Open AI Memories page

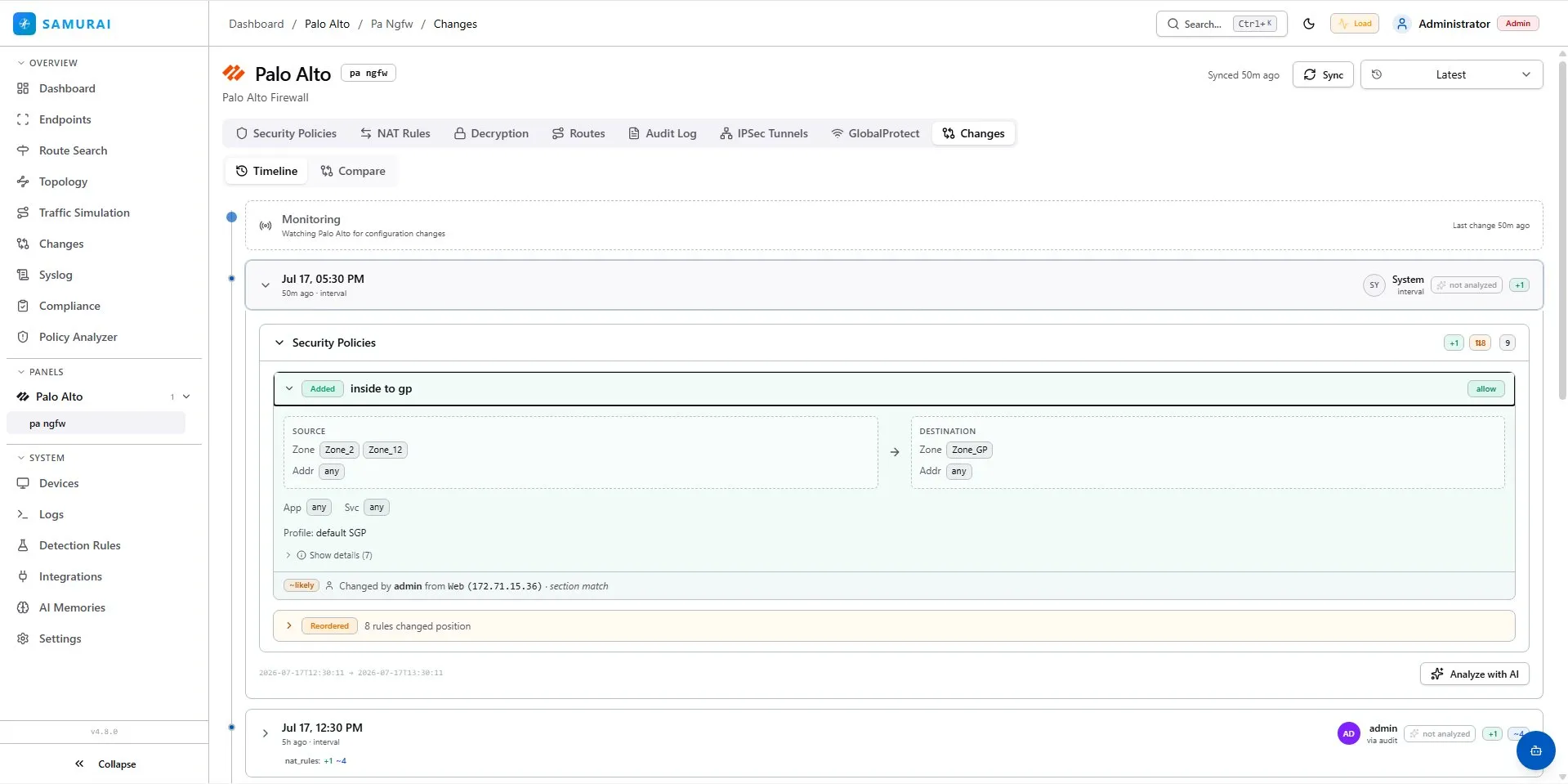(x=72, y=607)
